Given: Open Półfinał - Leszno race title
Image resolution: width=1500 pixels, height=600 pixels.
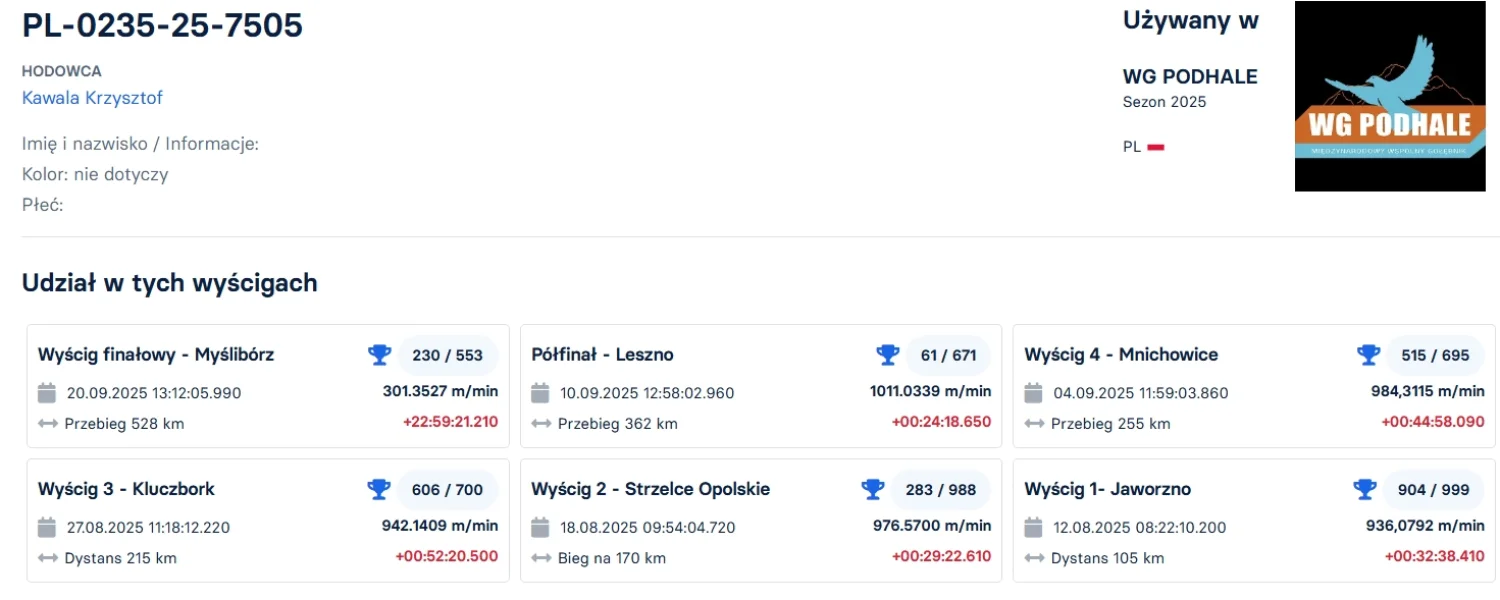Looking at the screenshot, I should (602, 355).
